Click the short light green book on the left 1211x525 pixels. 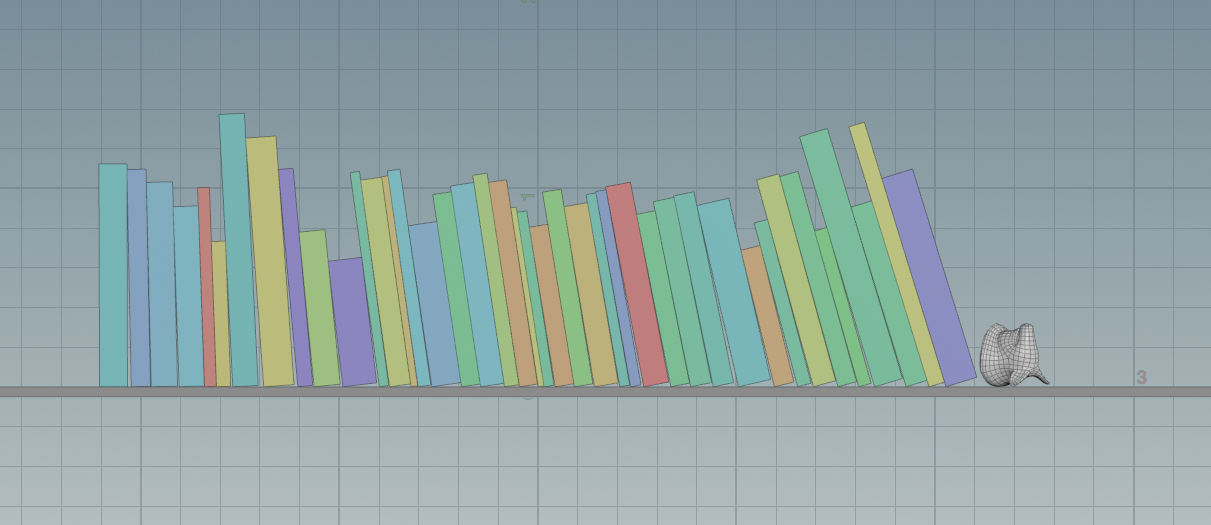pyautogui.click(x=319, y=310)
